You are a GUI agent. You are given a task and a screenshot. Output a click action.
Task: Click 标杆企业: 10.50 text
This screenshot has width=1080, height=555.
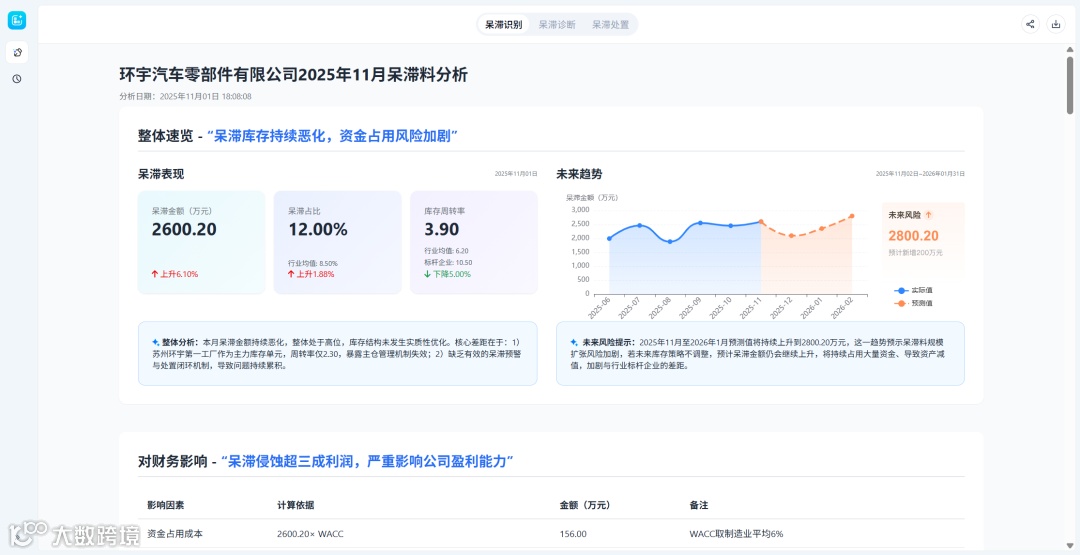[448, 262]
